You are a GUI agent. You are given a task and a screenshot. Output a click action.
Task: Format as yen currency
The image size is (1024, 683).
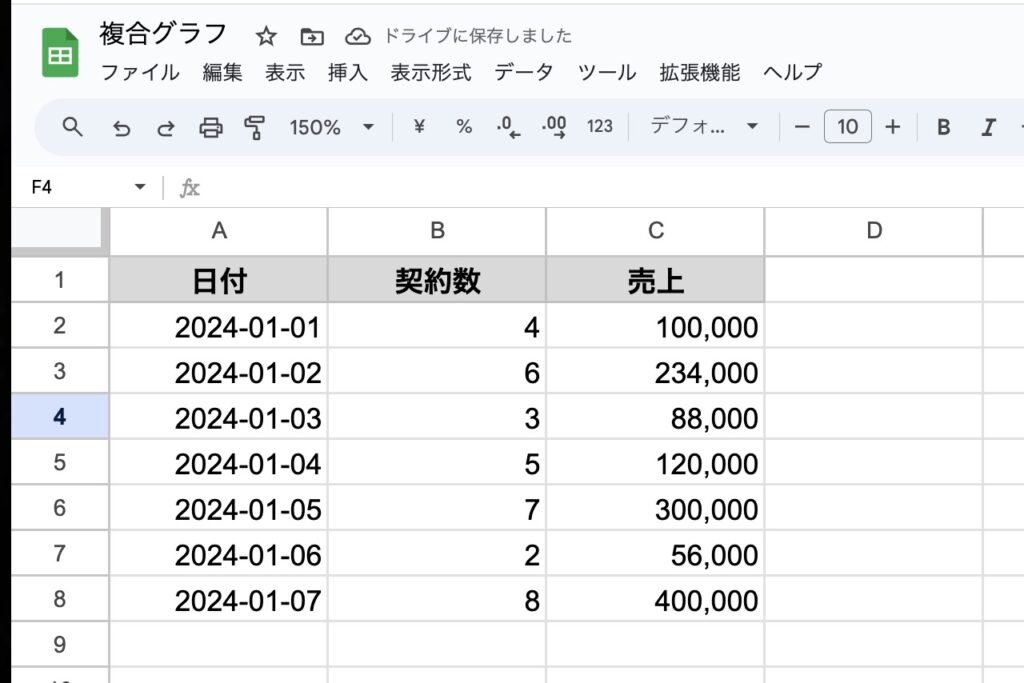pyautogui.click(x=419, y=127)
